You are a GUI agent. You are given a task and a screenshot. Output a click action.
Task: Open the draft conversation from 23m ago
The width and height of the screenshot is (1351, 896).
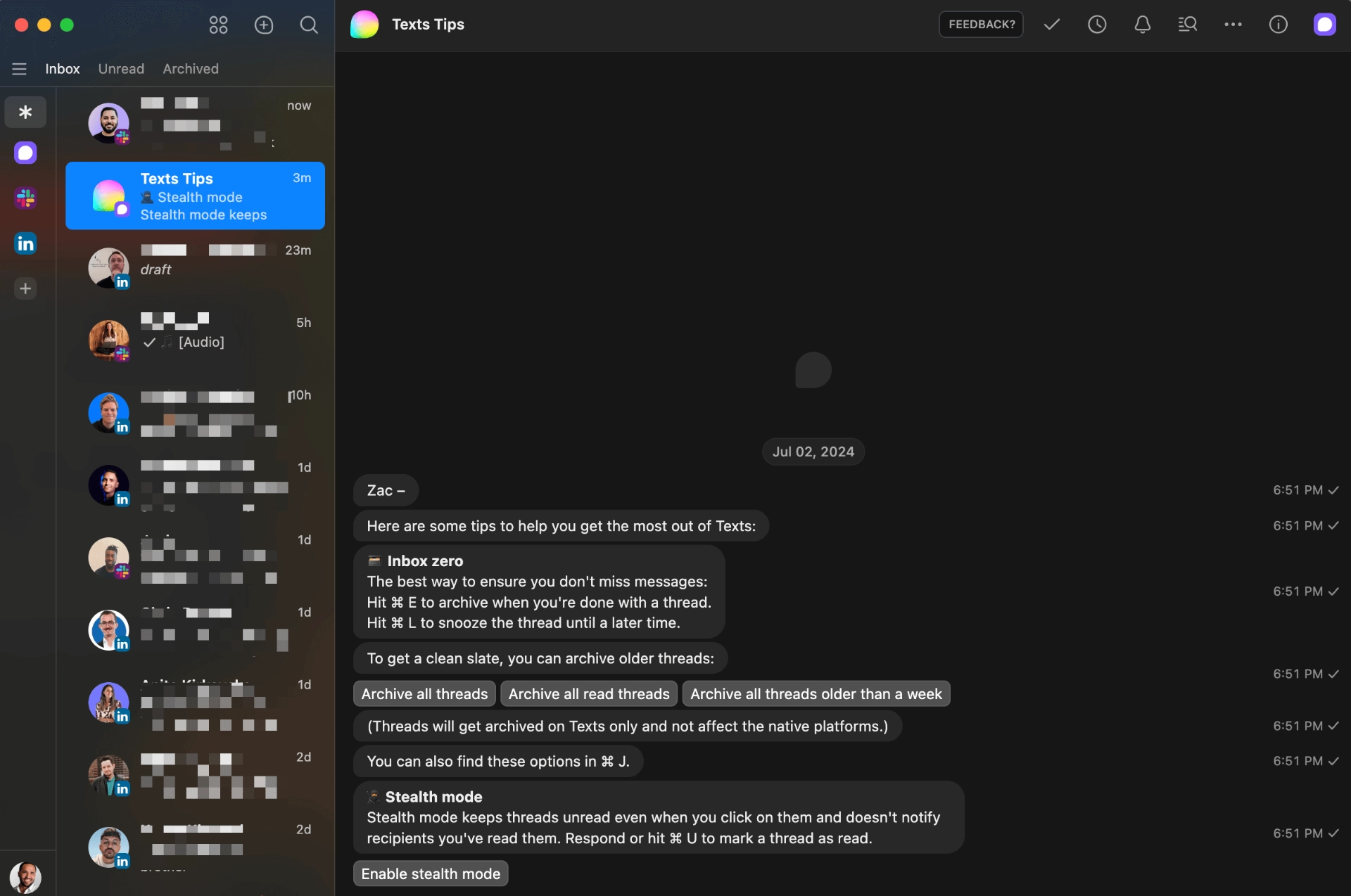click(x=195, y=269)
